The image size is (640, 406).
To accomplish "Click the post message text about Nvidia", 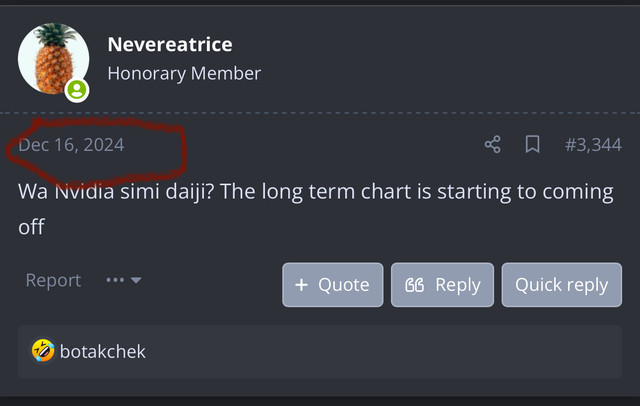I will coord(316,209).
